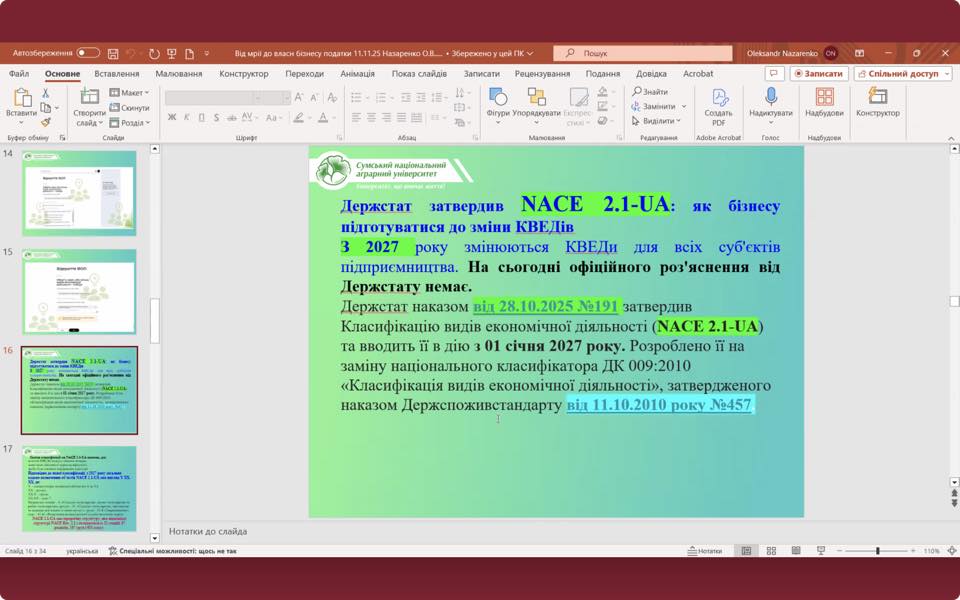Image resolution: width=960 pixels, height=600 pixels.
Task: Expand the Макет layout dropdown
Action: [x=130, y=93]
